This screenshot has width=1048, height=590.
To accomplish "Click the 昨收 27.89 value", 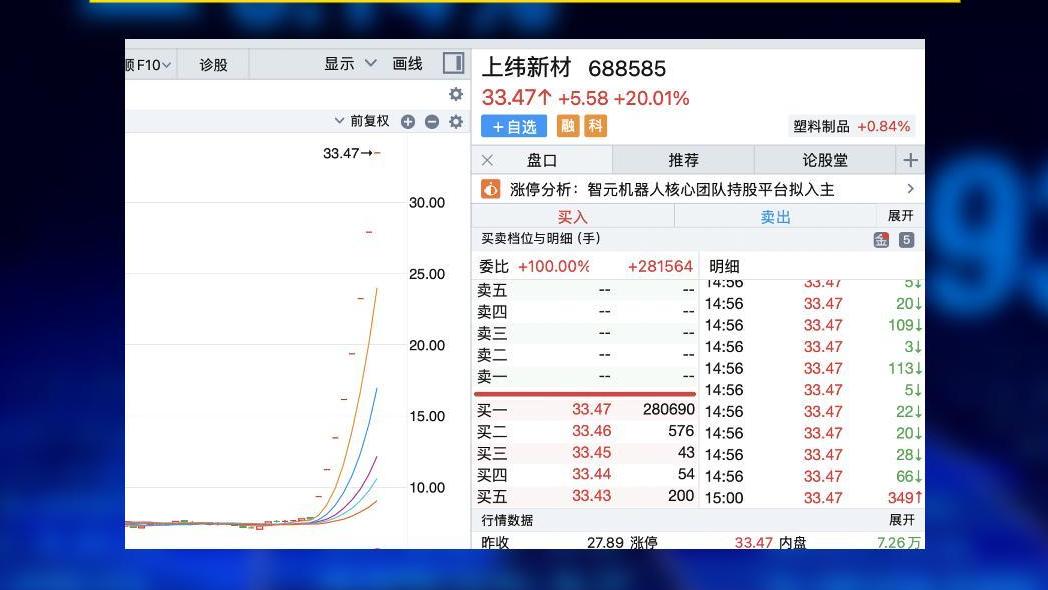I will click(x=606, y=542).
